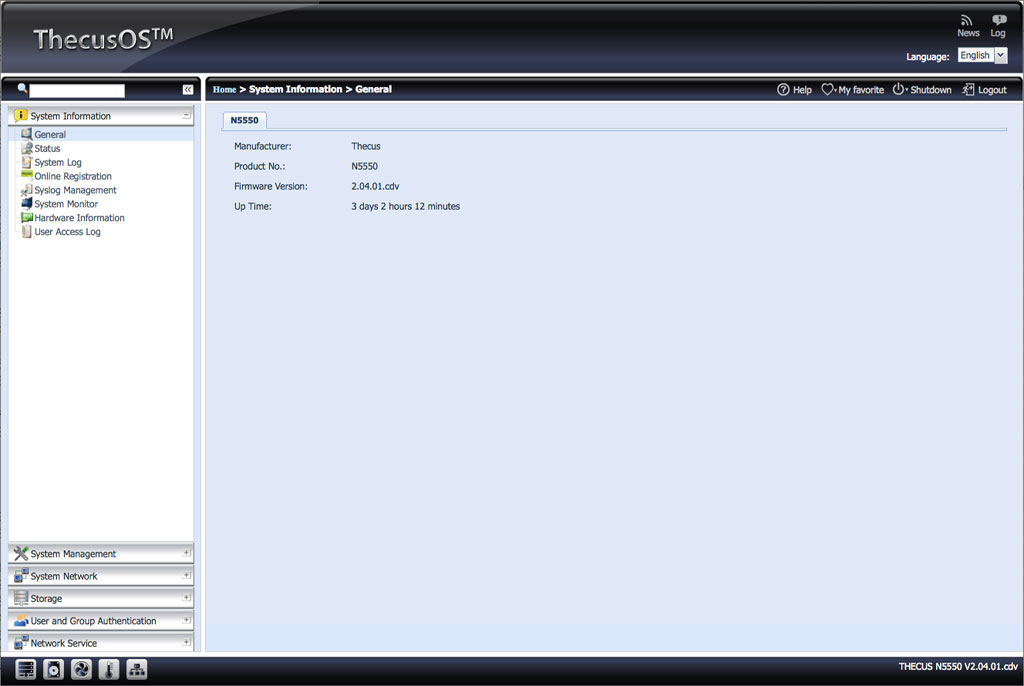The width and height of the screenshot is (1024, 686).
Task: Click the Online Registration item's icon
Action: [x=26, y=174]
